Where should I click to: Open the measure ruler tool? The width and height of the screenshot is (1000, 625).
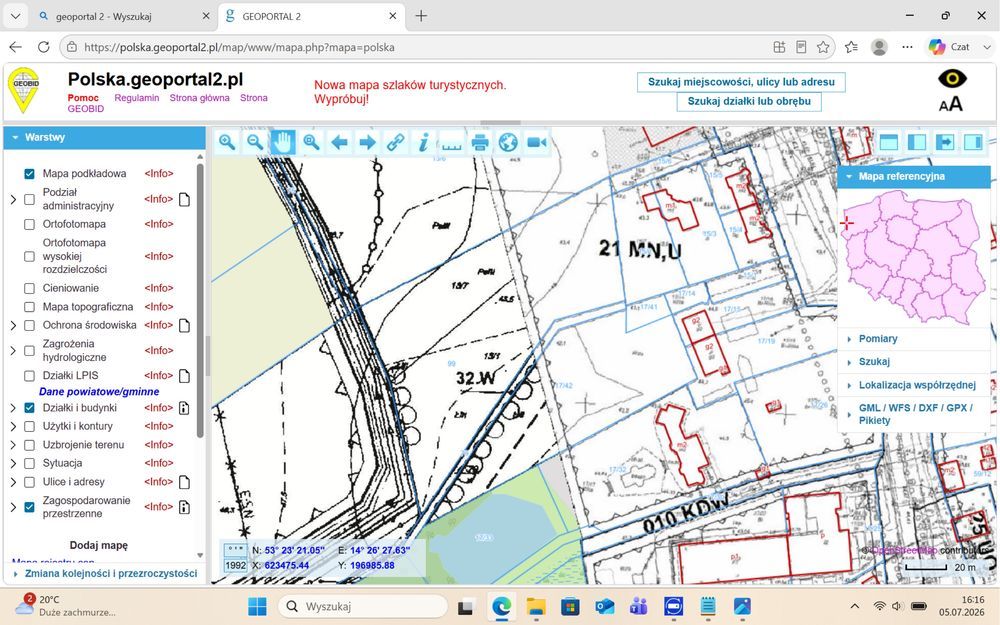(452, 142)
